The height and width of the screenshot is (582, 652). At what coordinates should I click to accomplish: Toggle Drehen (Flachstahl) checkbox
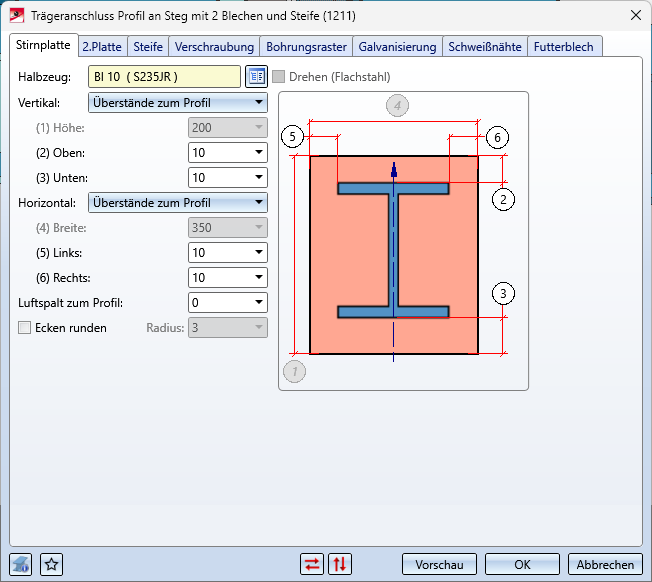click(x=279, y=76)
